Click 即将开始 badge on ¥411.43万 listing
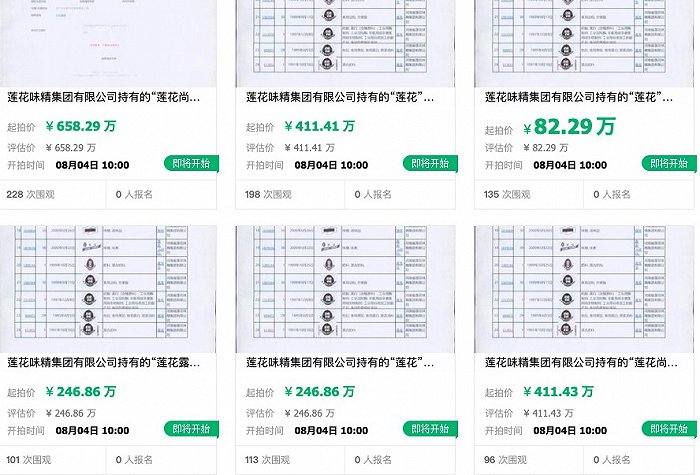The width and height of the screenshot is (700, 475). click(x=669, y=429)
